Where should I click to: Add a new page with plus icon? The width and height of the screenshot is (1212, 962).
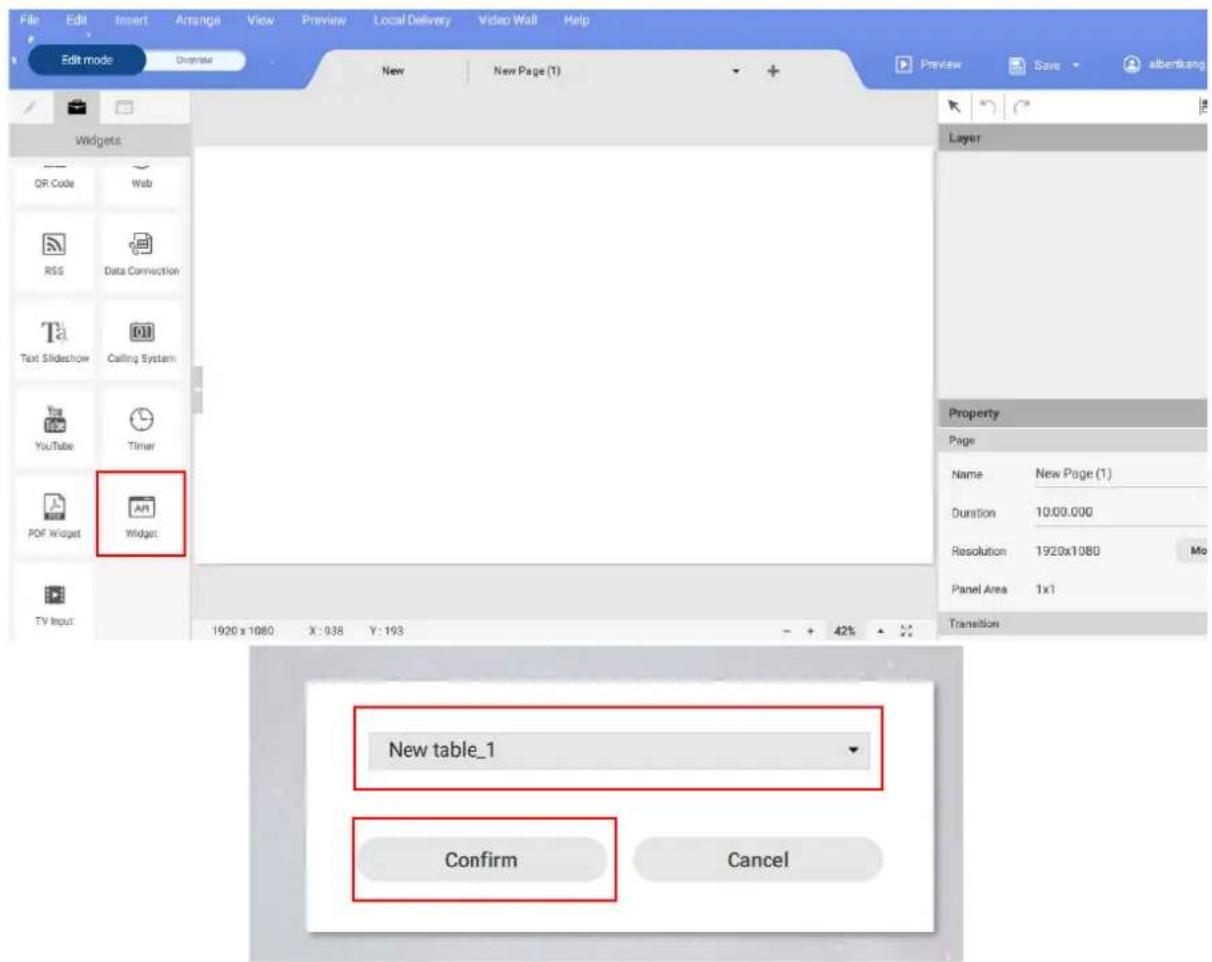point(772,71)
